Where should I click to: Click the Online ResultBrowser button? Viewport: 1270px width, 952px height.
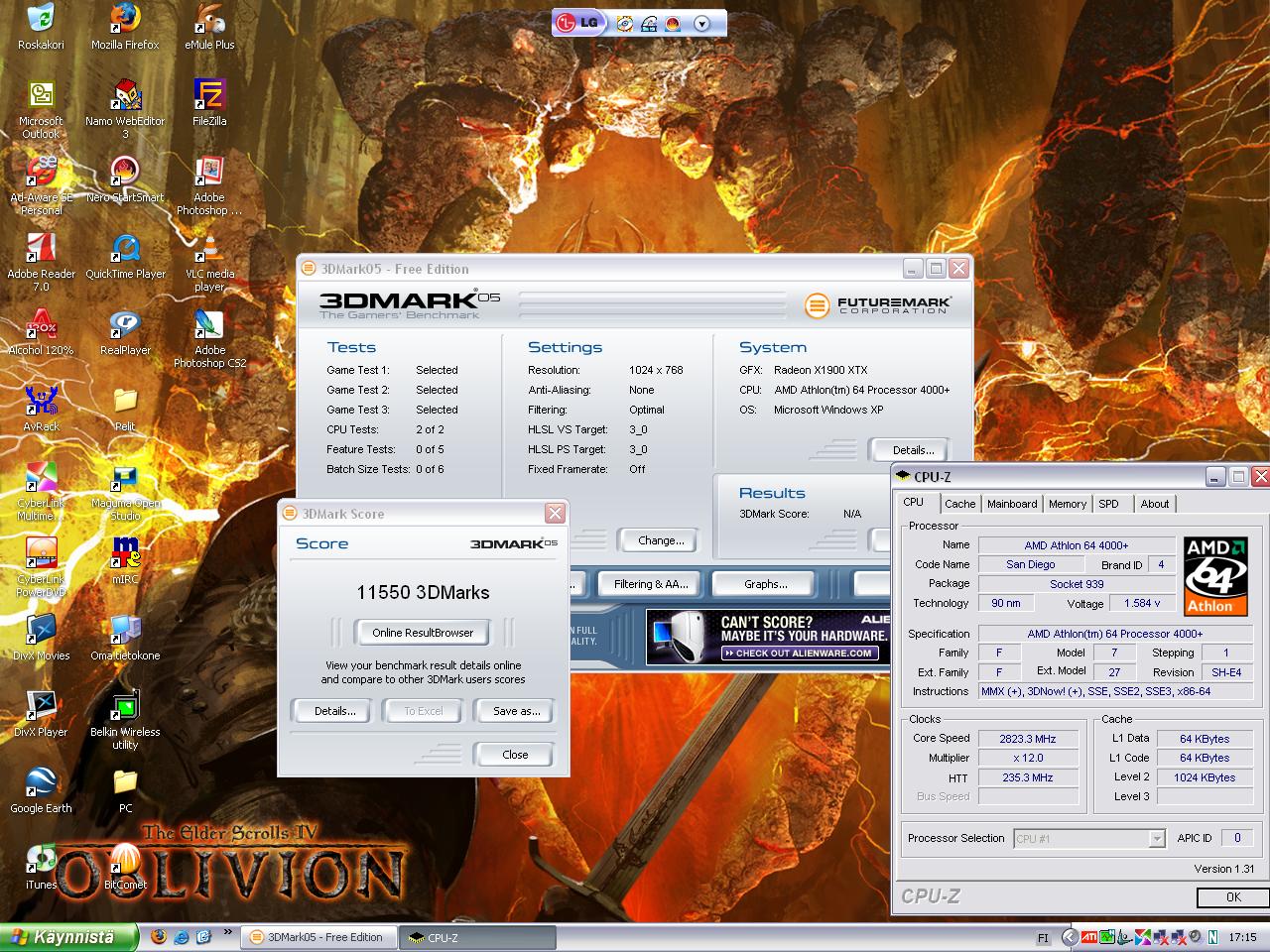423,633
